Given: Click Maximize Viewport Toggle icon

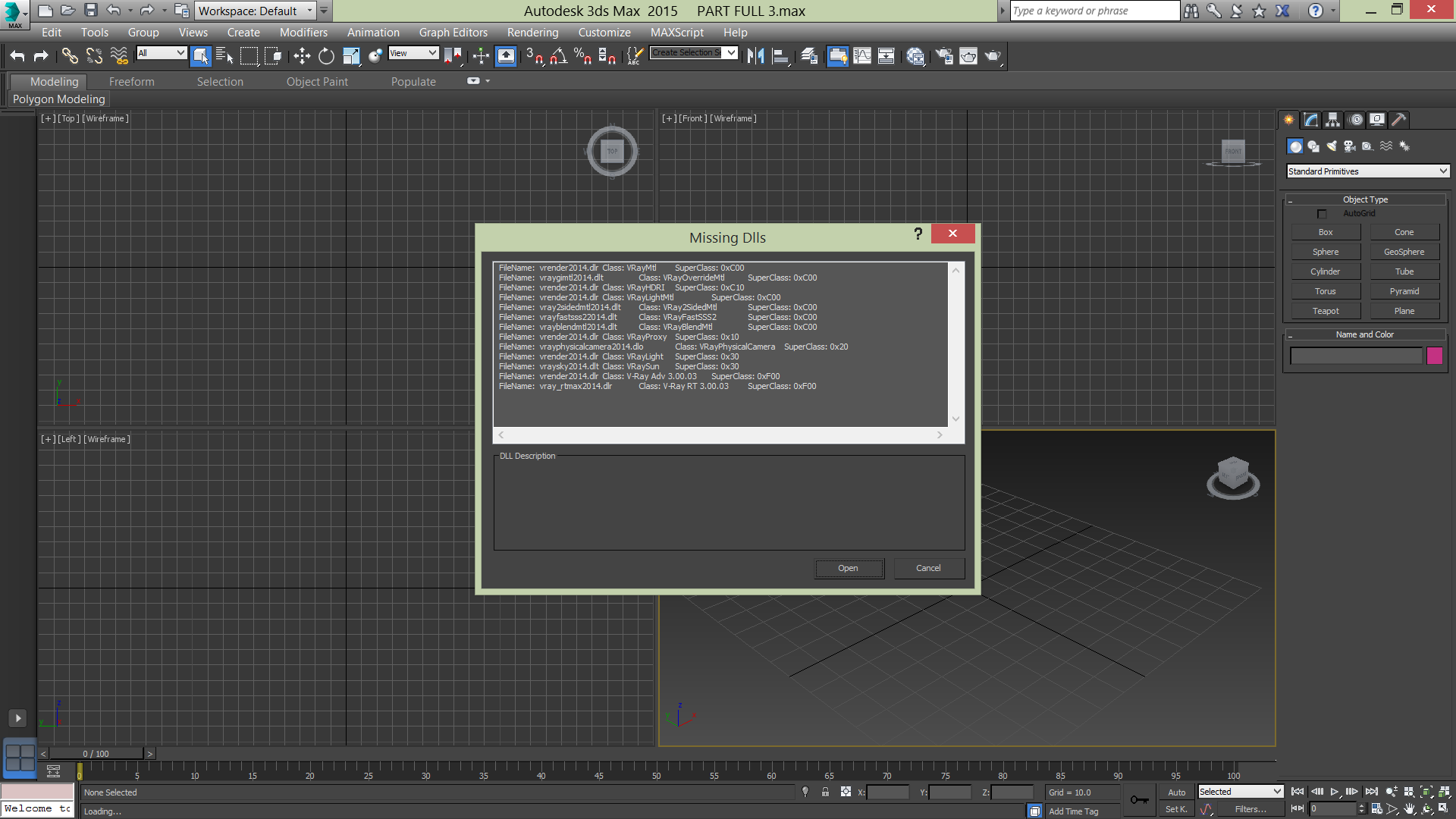Looking at the screenshot, I should point(1443,809).
